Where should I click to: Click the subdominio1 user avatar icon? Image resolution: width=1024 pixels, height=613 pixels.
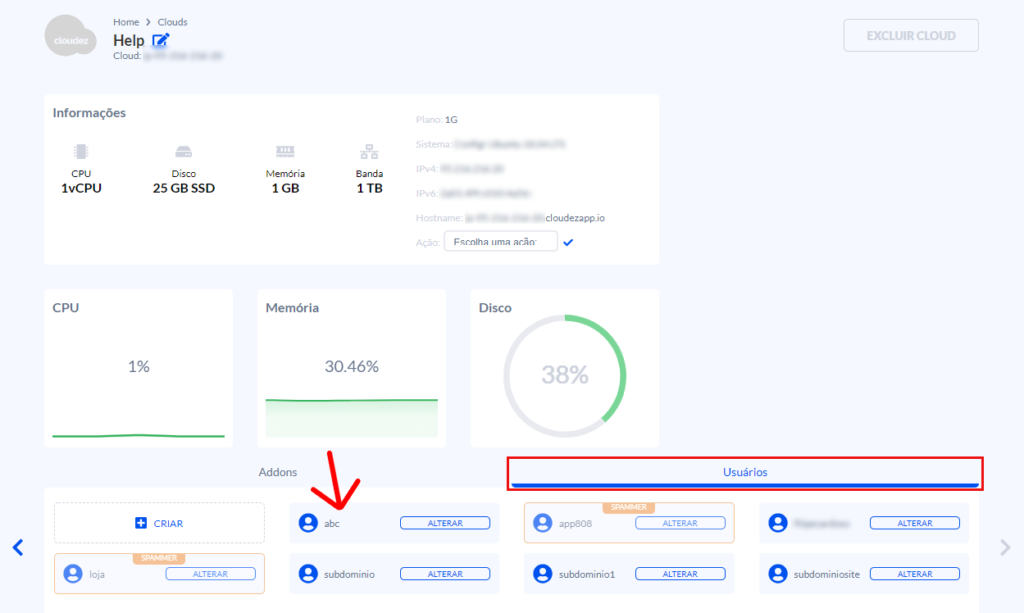543,574
